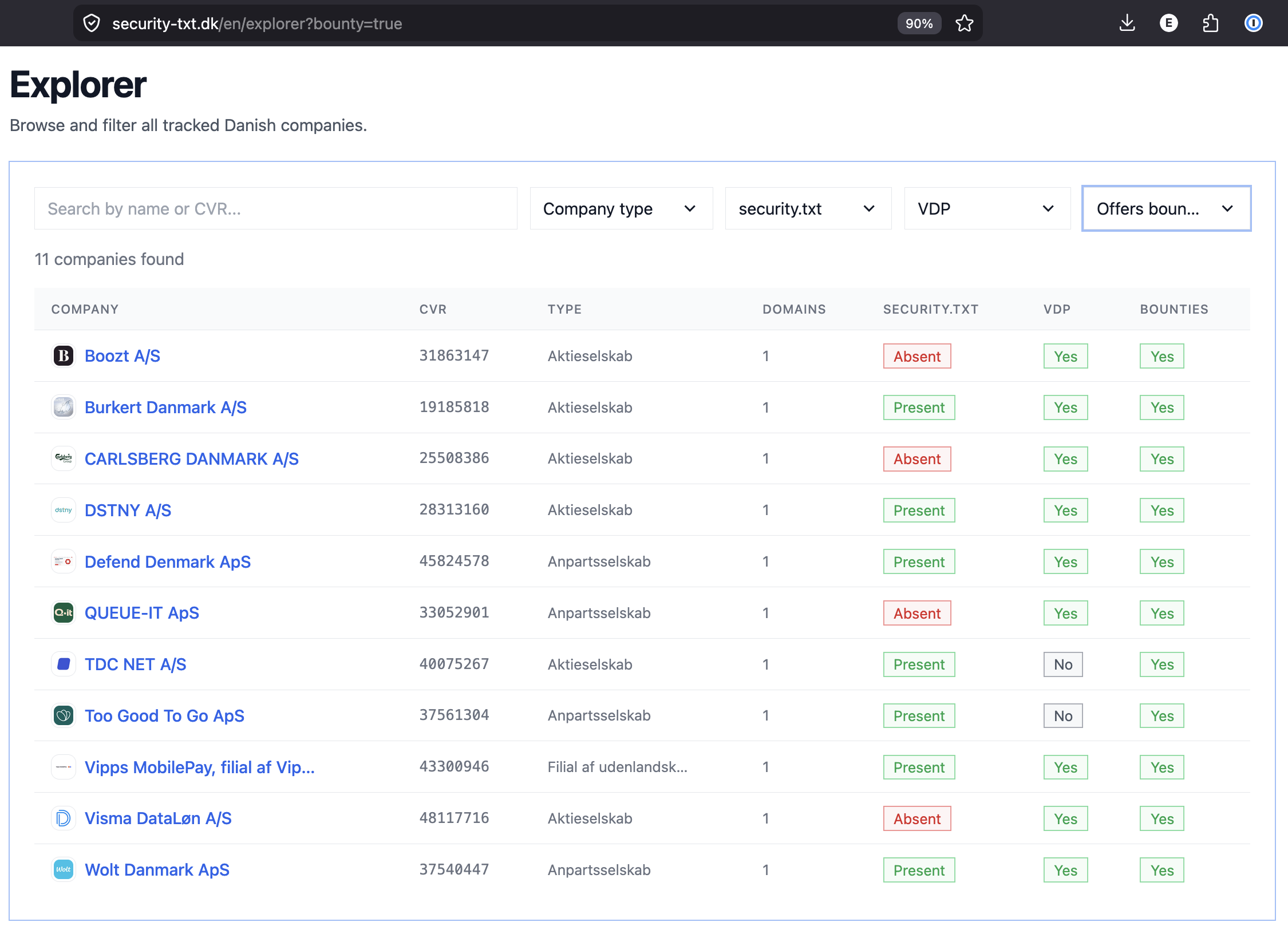1288x926 pixels.
Task: Open the browser downloads icon
Action: coord(1127,23)
